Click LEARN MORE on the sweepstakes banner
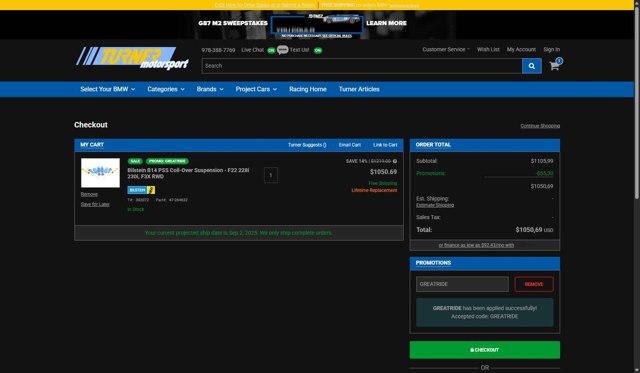 [386, 23]
